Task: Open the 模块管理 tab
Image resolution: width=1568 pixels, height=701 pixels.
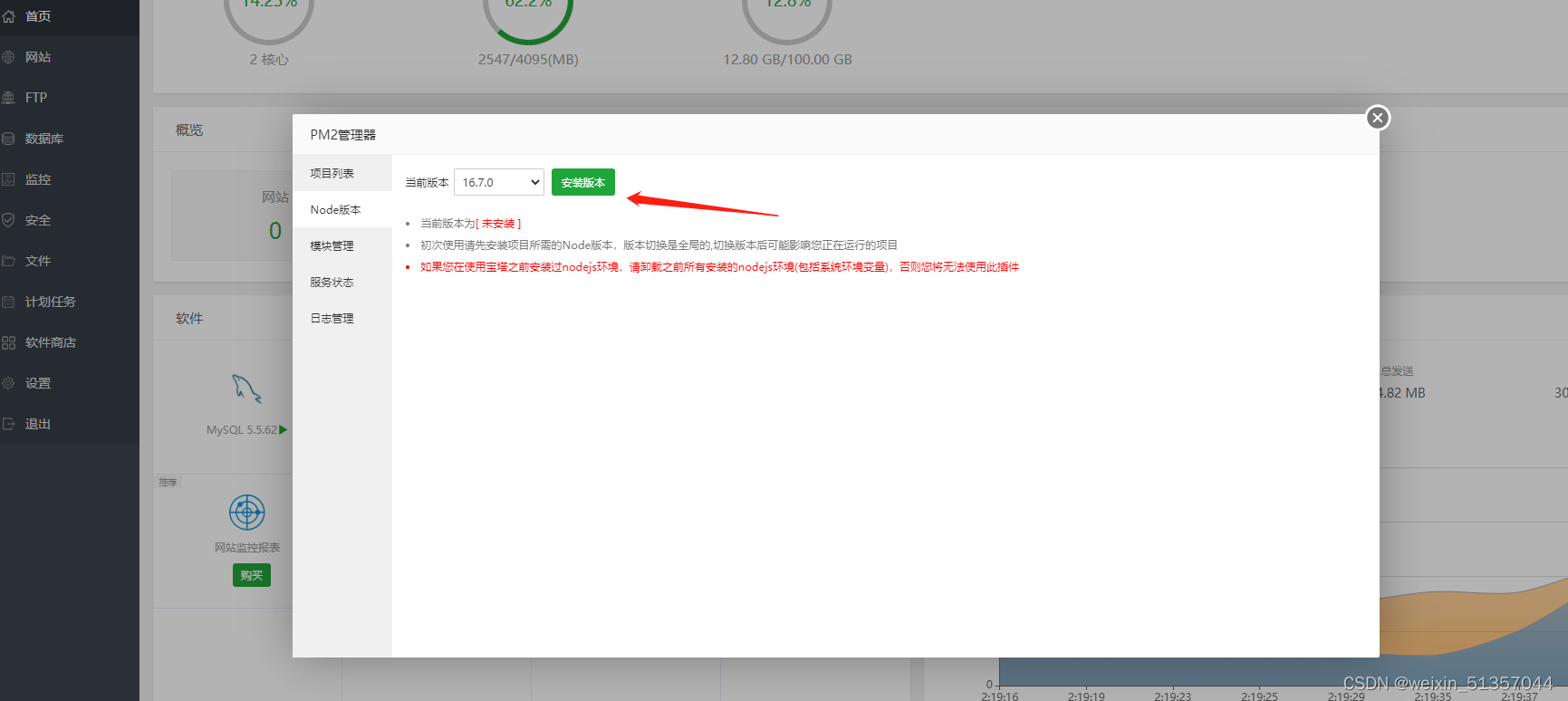Action: 342,245
